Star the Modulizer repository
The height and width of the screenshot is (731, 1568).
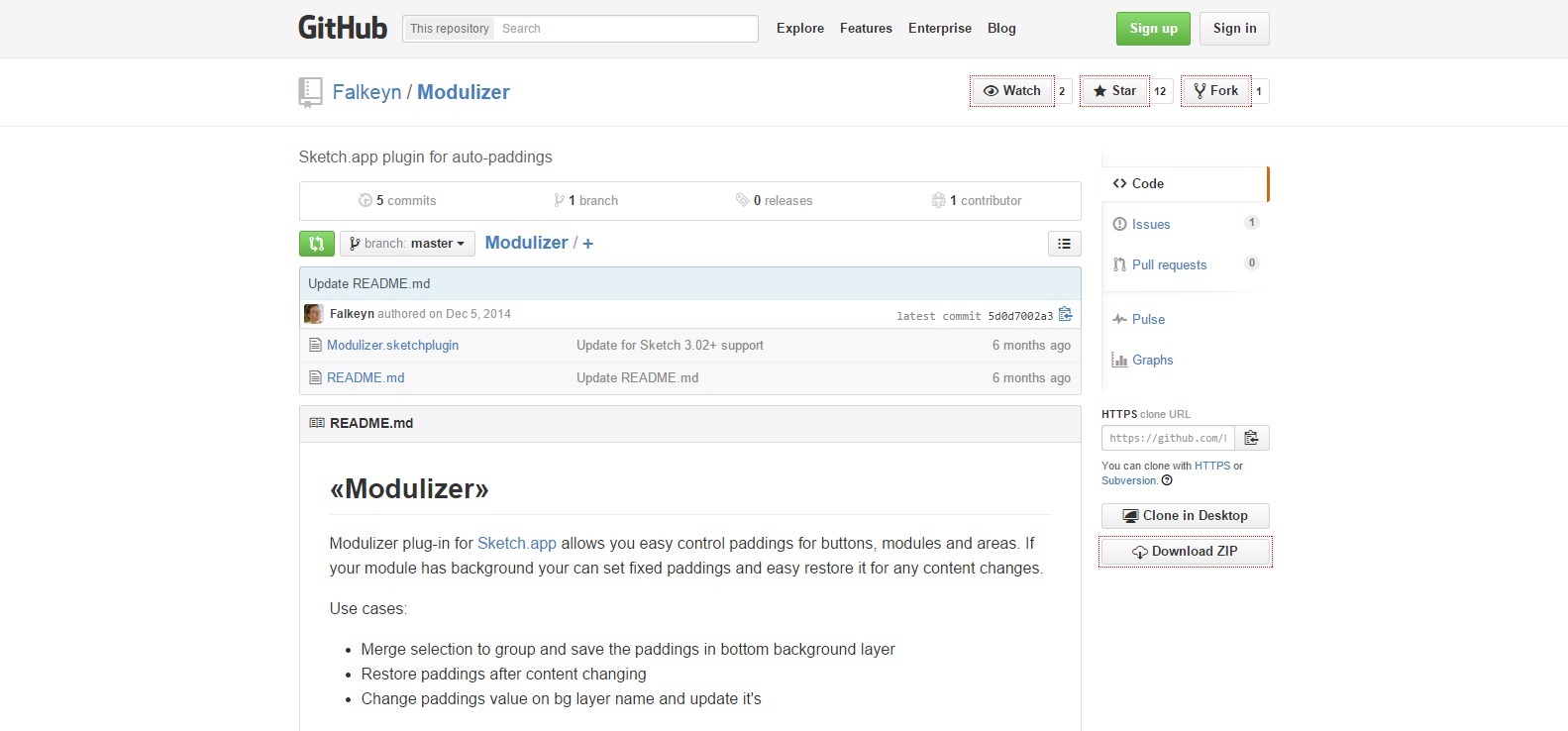pyautogui.click(x=1114, y=91)
